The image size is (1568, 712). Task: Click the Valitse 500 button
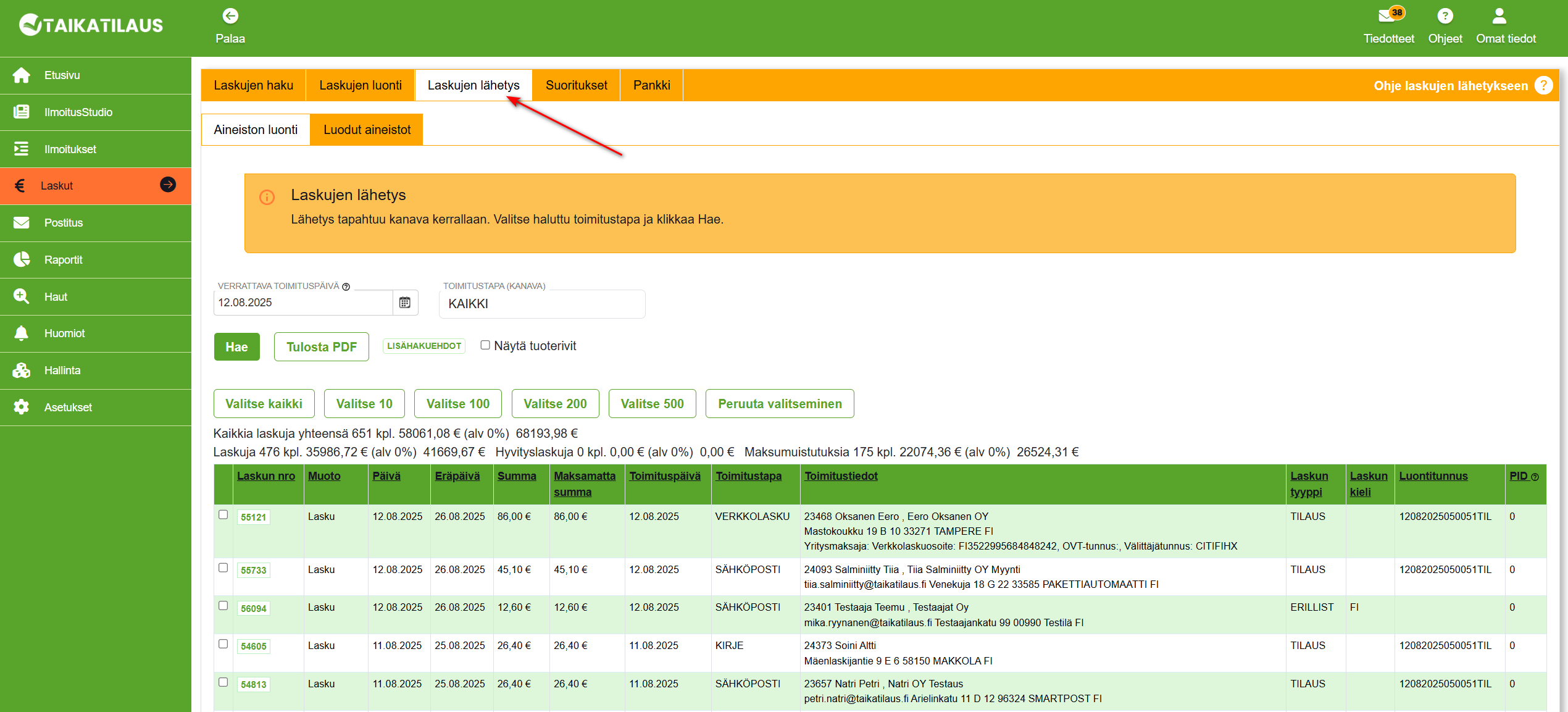coord(653,404)
